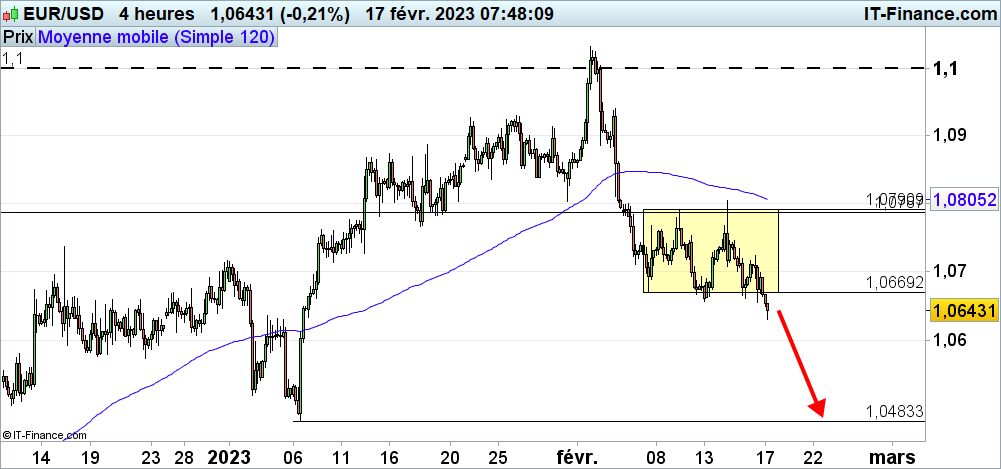Click the © IT-Finance.com copyright mark

click(40, 435)
